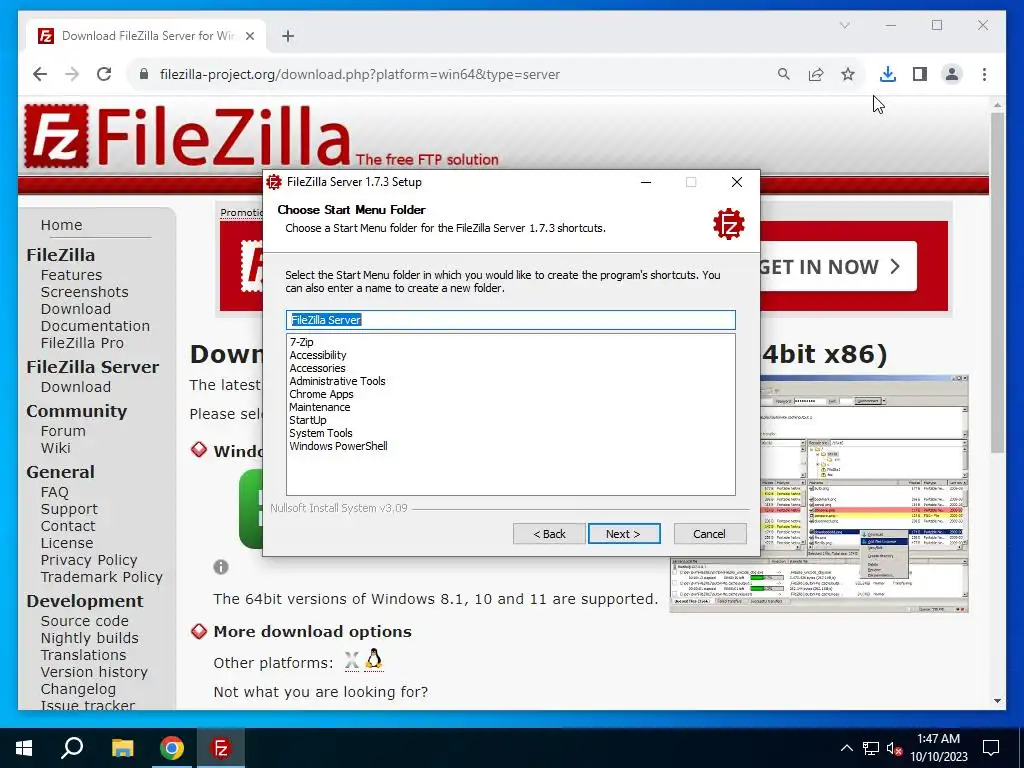
Task: Open the Windows Start menu
Action: pyautogui.click(x=24, y=748)
